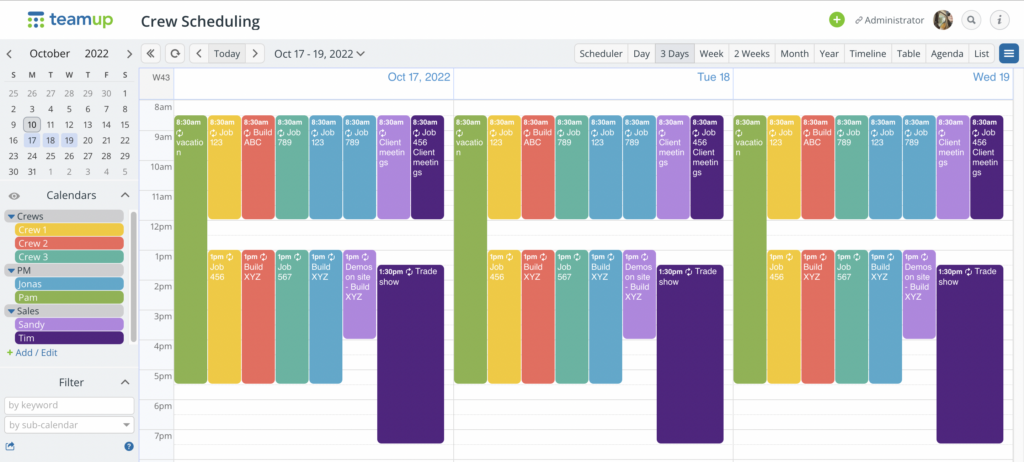This screenshot has width=1024, height=462.
Task: Click the teamup logo
Action: pos(71,20)
